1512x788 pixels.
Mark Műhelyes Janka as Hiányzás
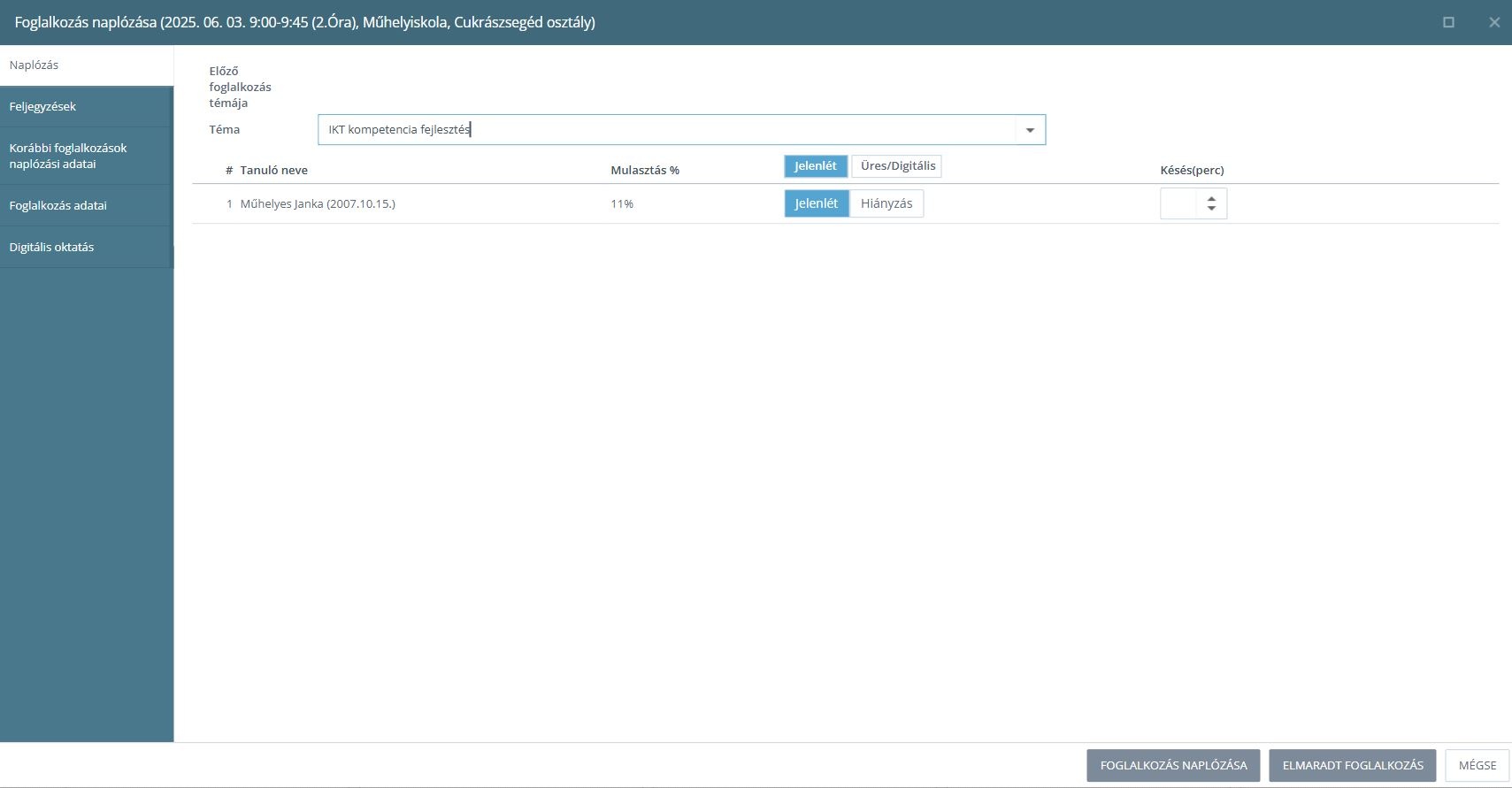[x=886, y=203]
